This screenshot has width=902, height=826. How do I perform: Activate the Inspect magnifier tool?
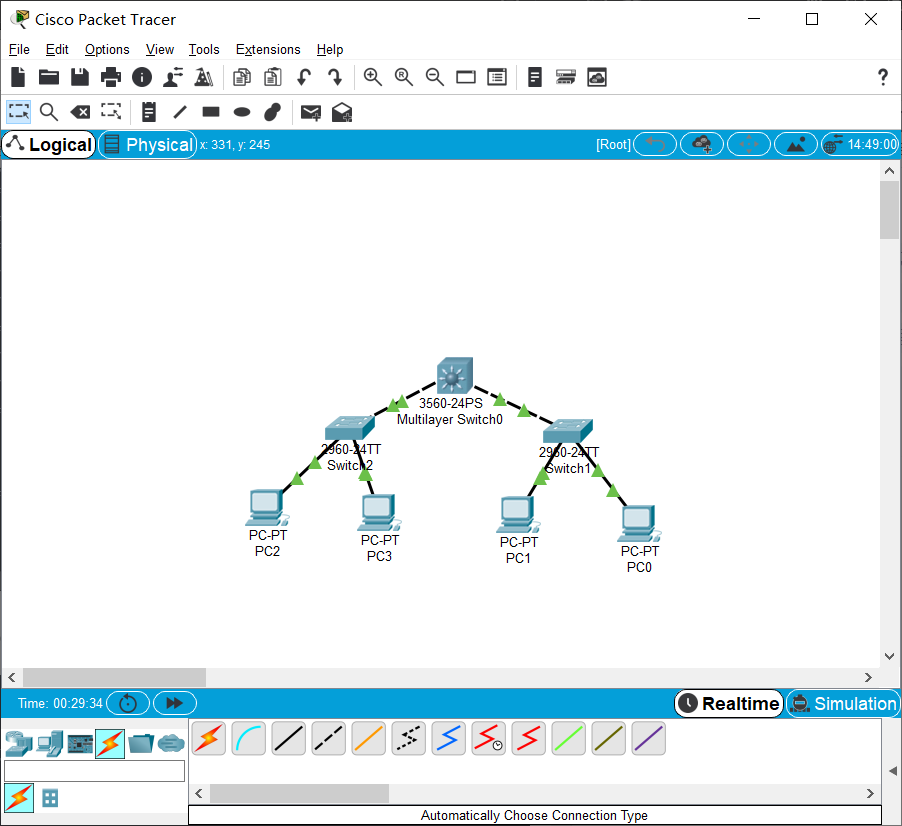pos(49,112)
